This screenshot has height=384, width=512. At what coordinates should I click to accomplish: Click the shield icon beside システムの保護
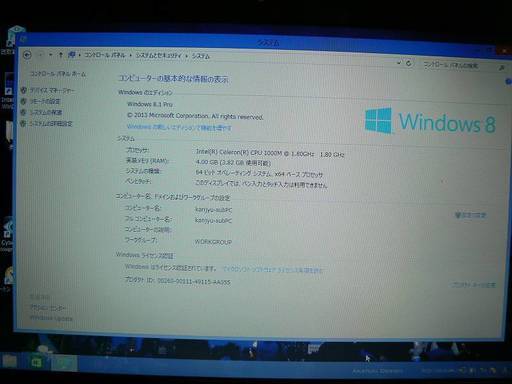point(23,112)
